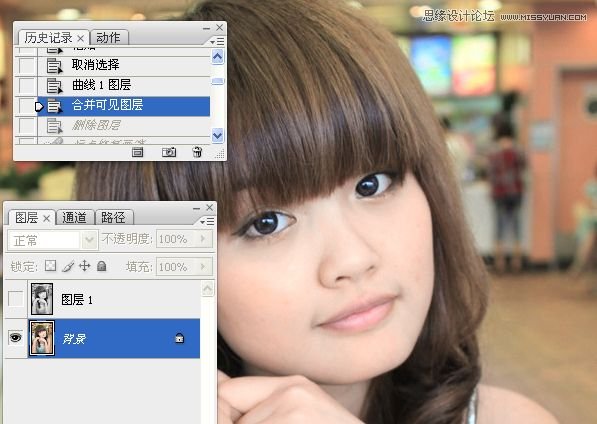Click the History panel scrollbar down arrow
The image size is (597, 424).
coord(217,135)
